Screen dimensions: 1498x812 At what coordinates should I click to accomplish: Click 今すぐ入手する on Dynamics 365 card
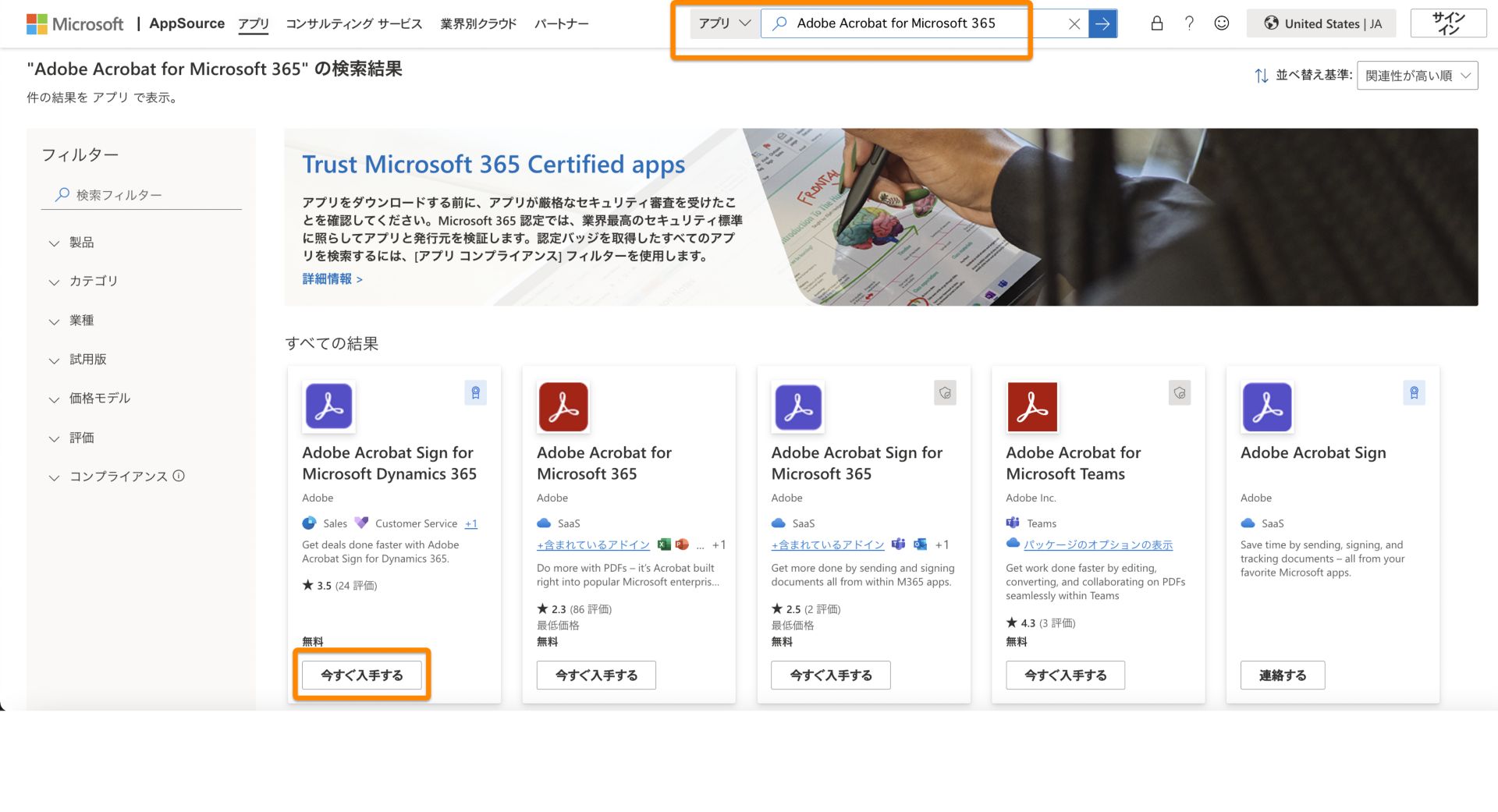[362, 675]
